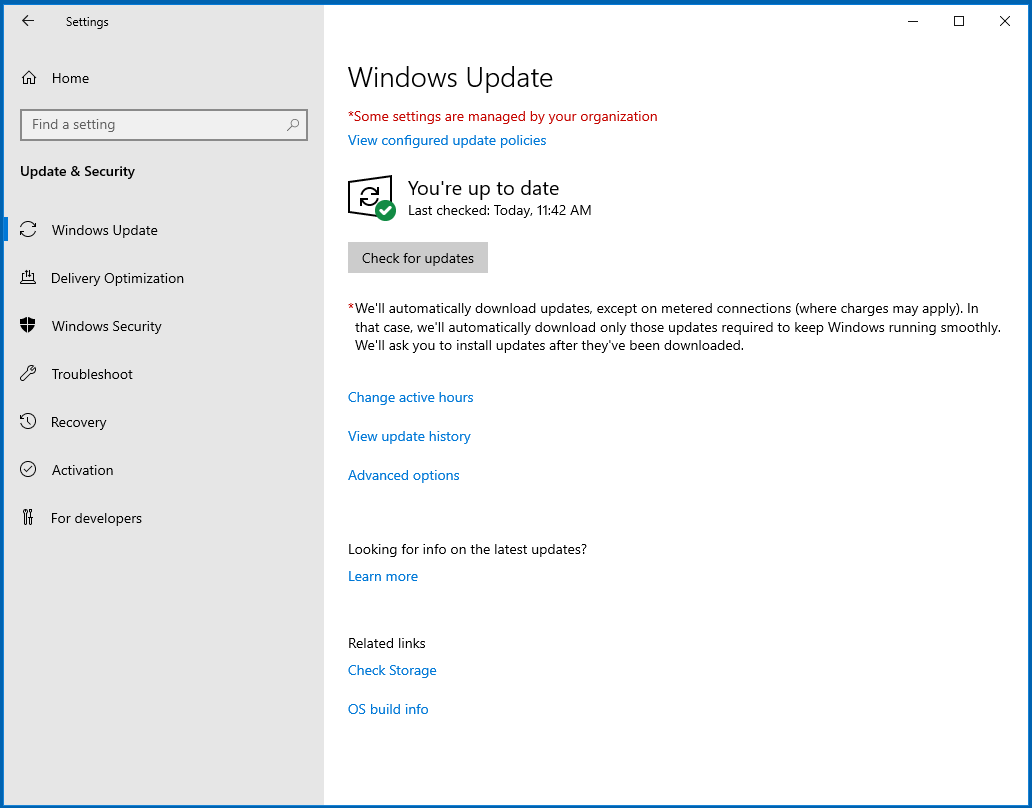Click the Check for updates button
This screenshot has height=808, width=1032.
coord(417,258)
